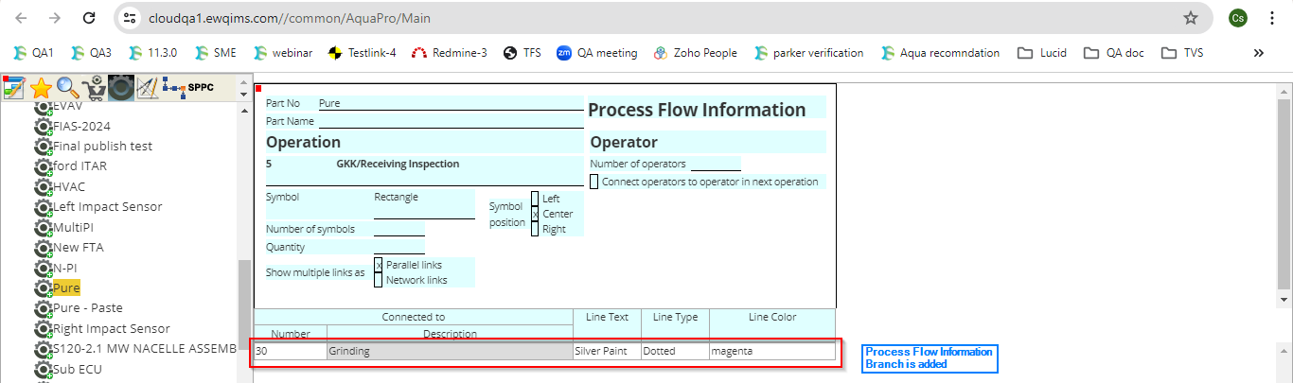Check the Left symbol position box

coord(535,198)
